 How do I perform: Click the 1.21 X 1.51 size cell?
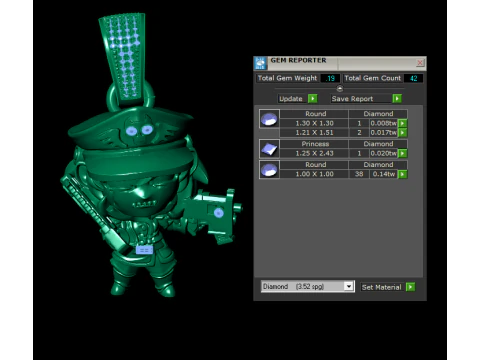point(314,133)
